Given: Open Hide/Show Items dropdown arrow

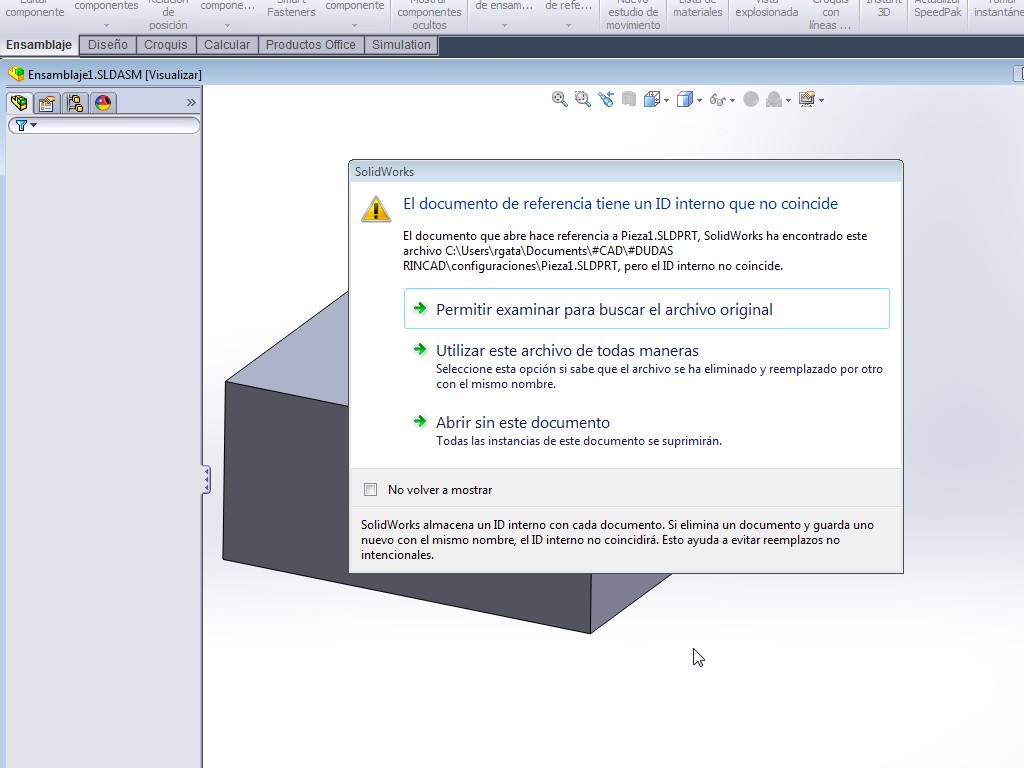Looking at the screenshot, I should 733,100.
